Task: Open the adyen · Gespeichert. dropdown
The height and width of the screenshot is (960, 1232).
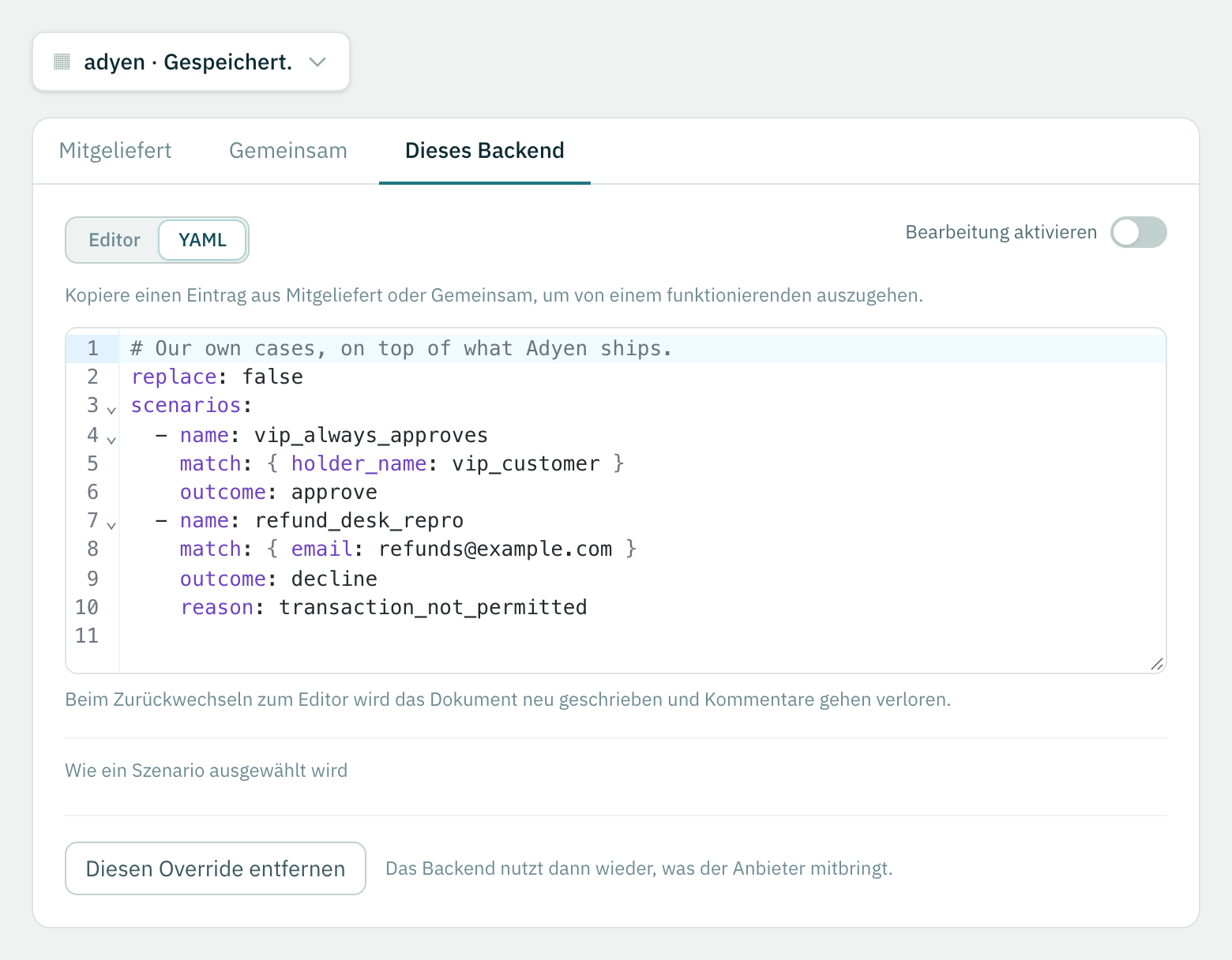Action: click(190, 62)
